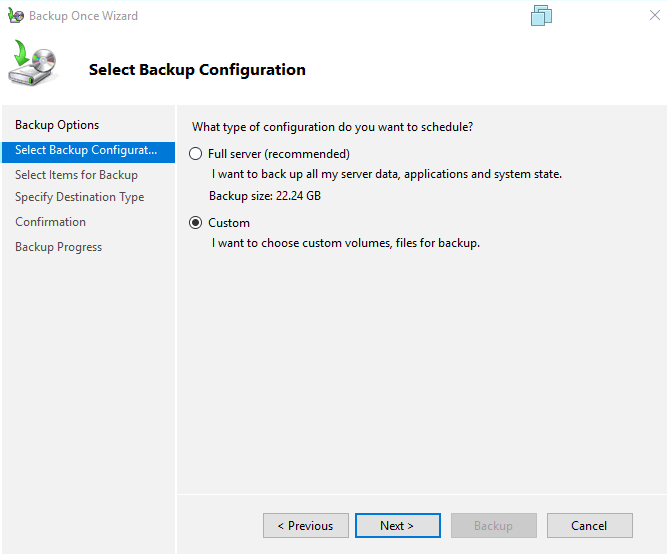This screenshot has width=667, height=554.
Task: Click the green-arrow backup disk icon
Action: click(x=34, y=65)
